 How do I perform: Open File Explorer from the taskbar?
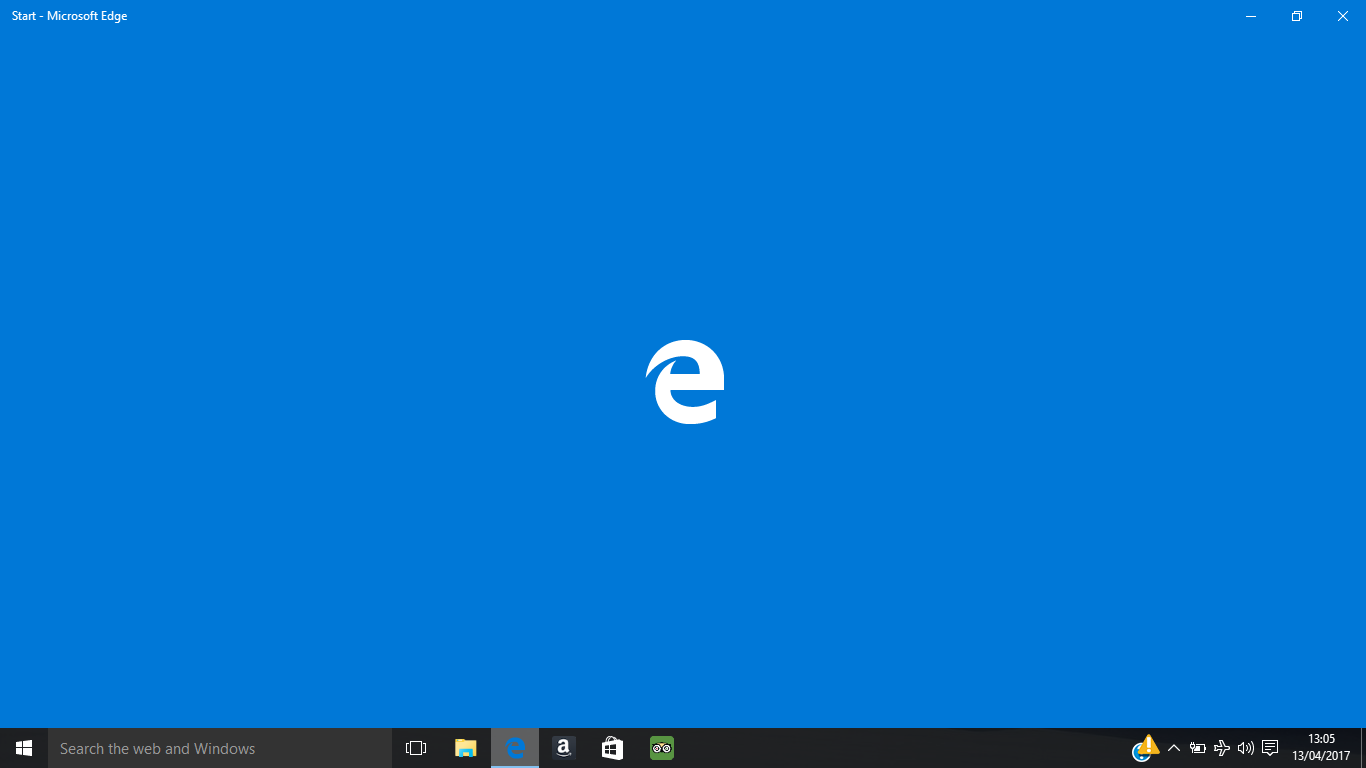pyautogui.click(x=466, y=748)
